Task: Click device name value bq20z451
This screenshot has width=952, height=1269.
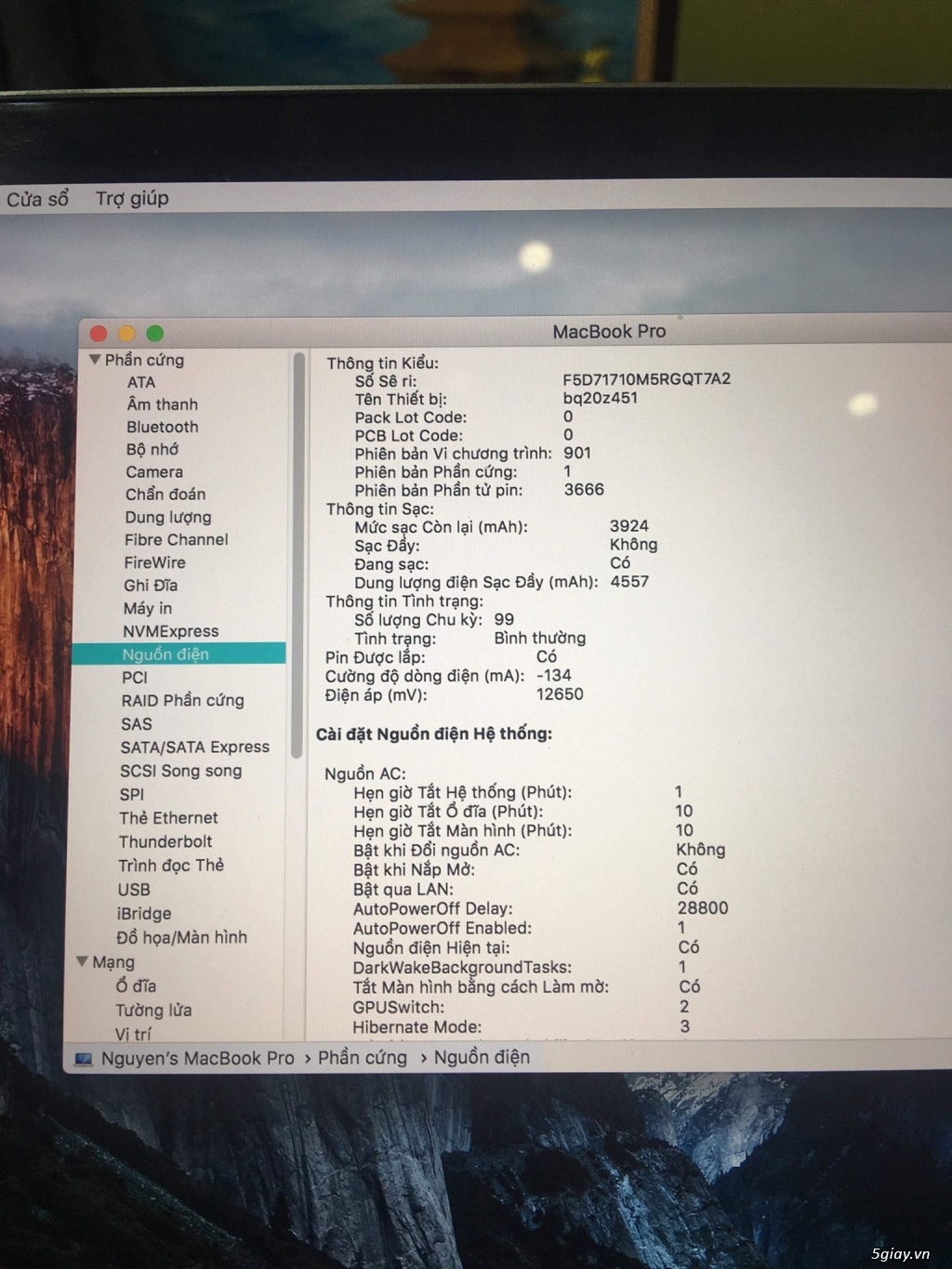Action: point(601,398)
